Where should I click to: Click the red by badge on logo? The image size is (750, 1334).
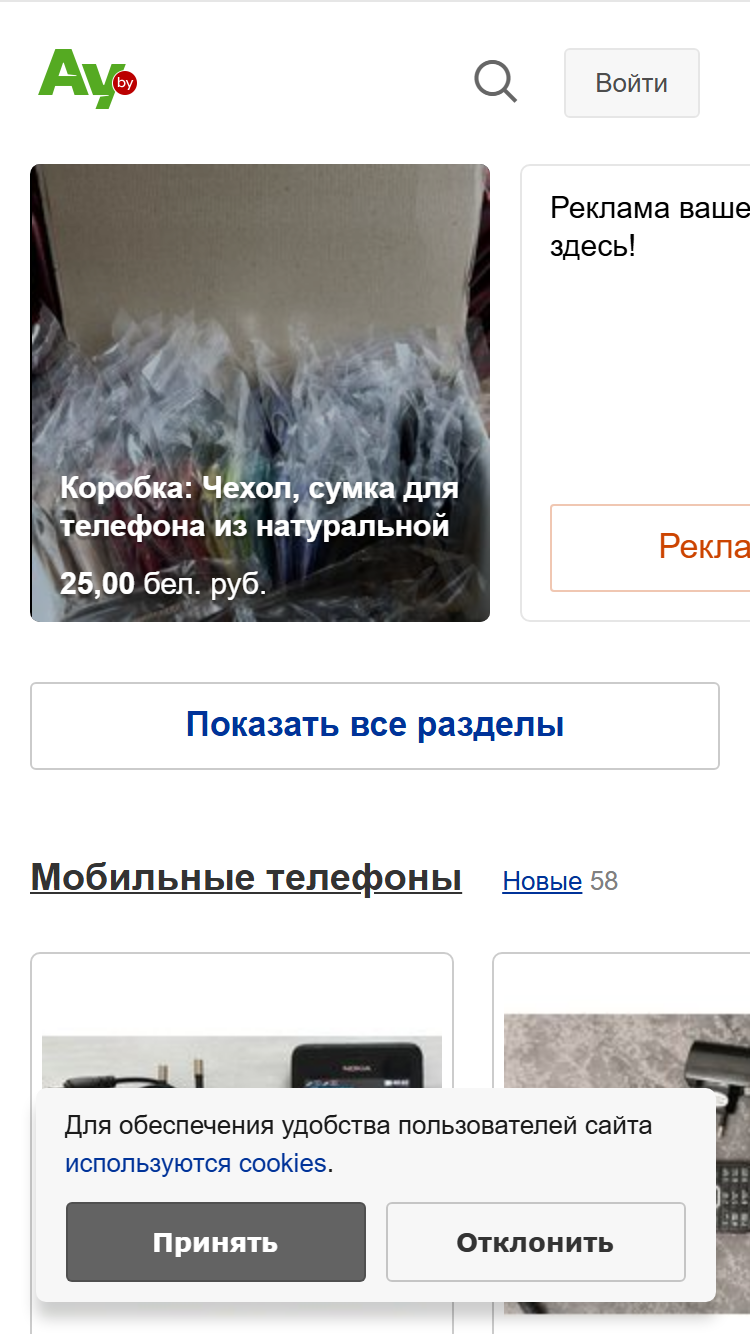click(x=125, y=83)
